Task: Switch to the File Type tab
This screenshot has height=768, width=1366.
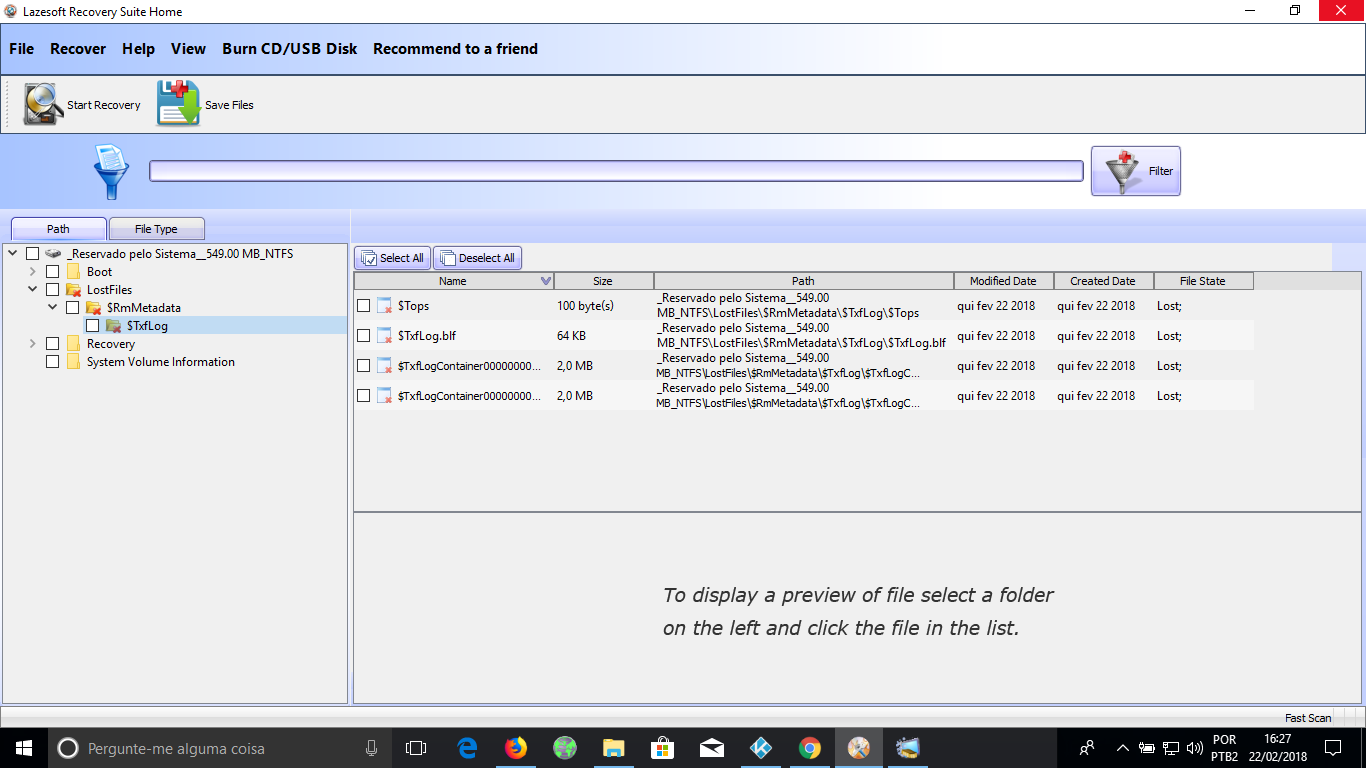Action: coord(156,229)
